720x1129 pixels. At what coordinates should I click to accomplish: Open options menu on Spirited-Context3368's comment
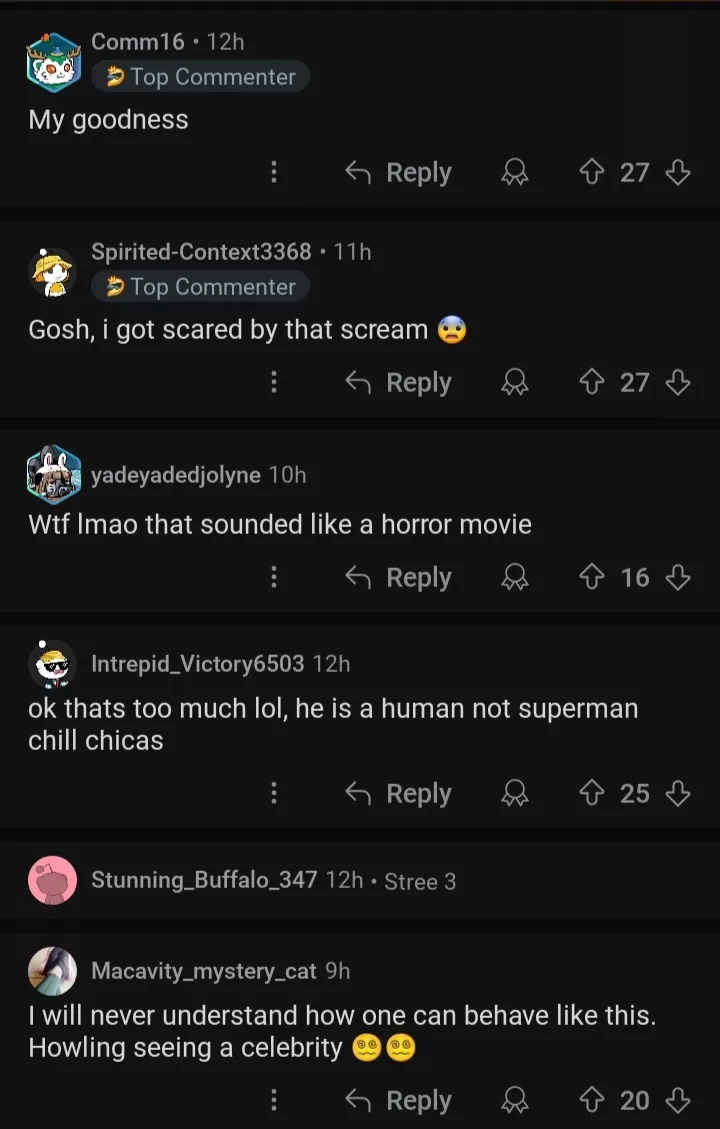click(273, 383)
